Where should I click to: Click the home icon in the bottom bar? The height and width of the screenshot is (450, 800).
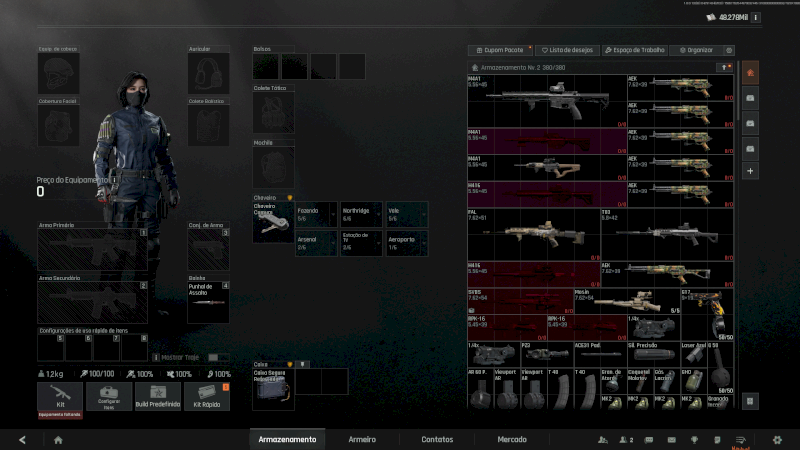tap(58, 440)
